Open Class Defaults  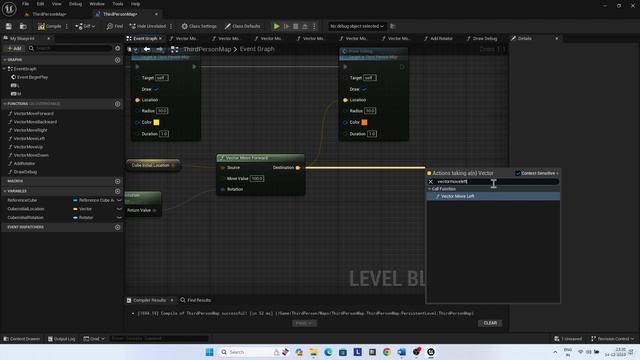click(242, 26)
